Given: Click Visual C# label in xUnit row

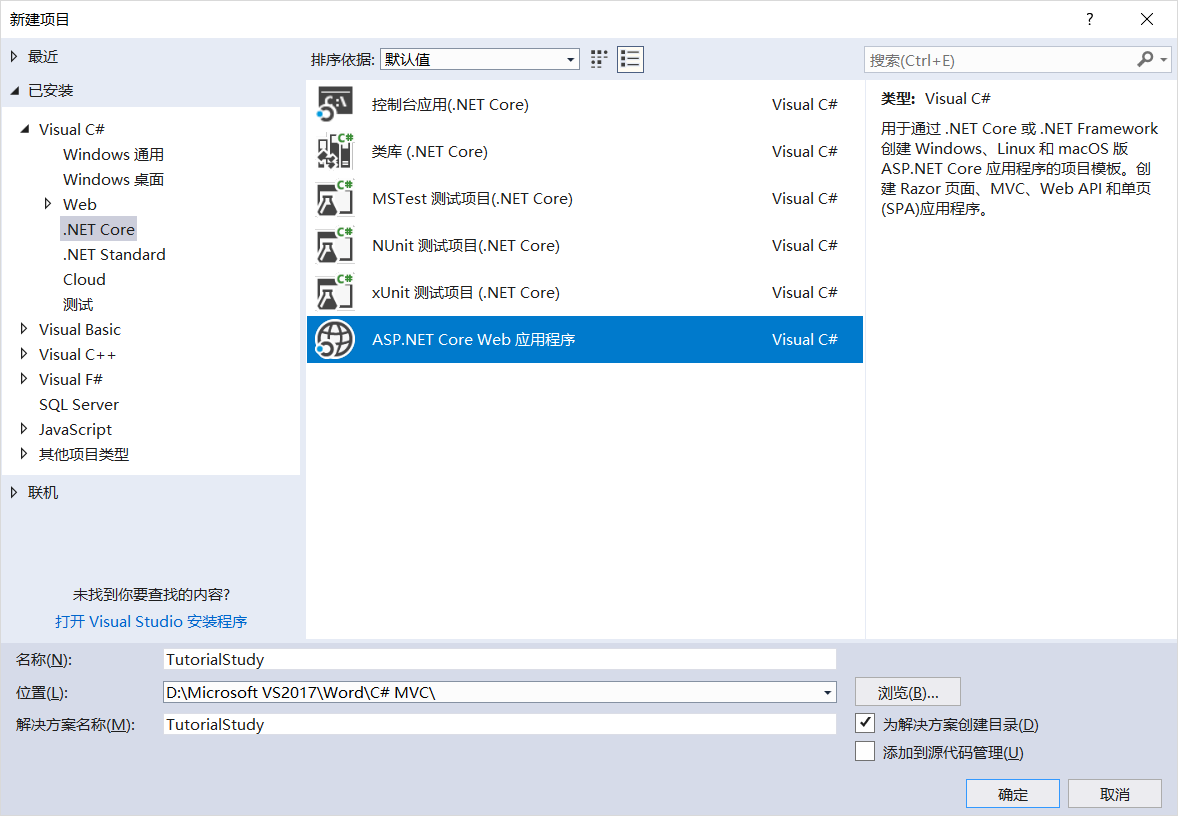Looking at the screenshot, I should (805, 292).
